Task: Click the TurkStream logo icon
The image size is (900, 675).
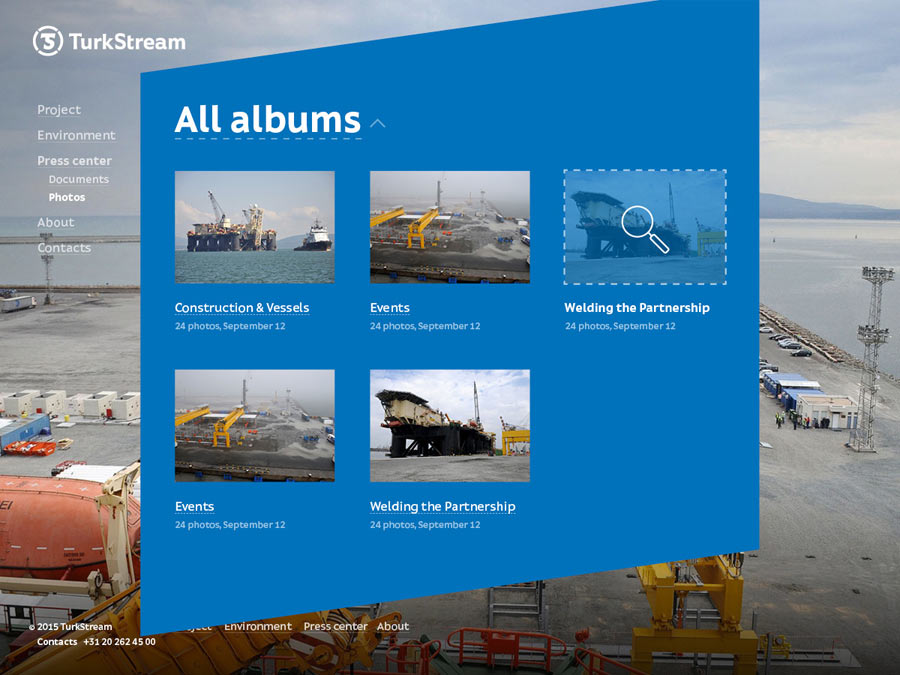Action: 48,41
